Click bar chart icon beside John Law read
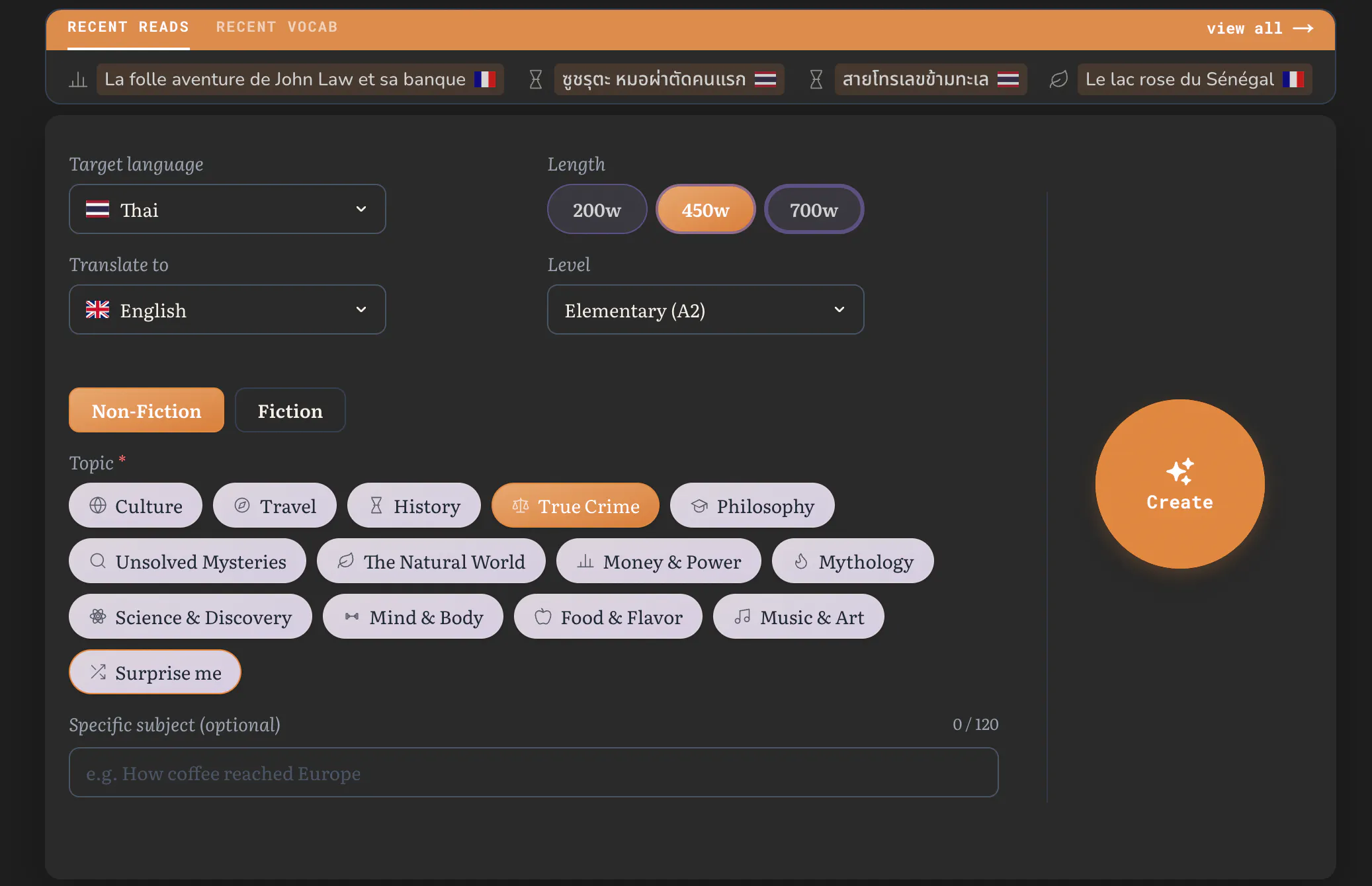This screenshot has height=886, width=1372. pos(78,80)
